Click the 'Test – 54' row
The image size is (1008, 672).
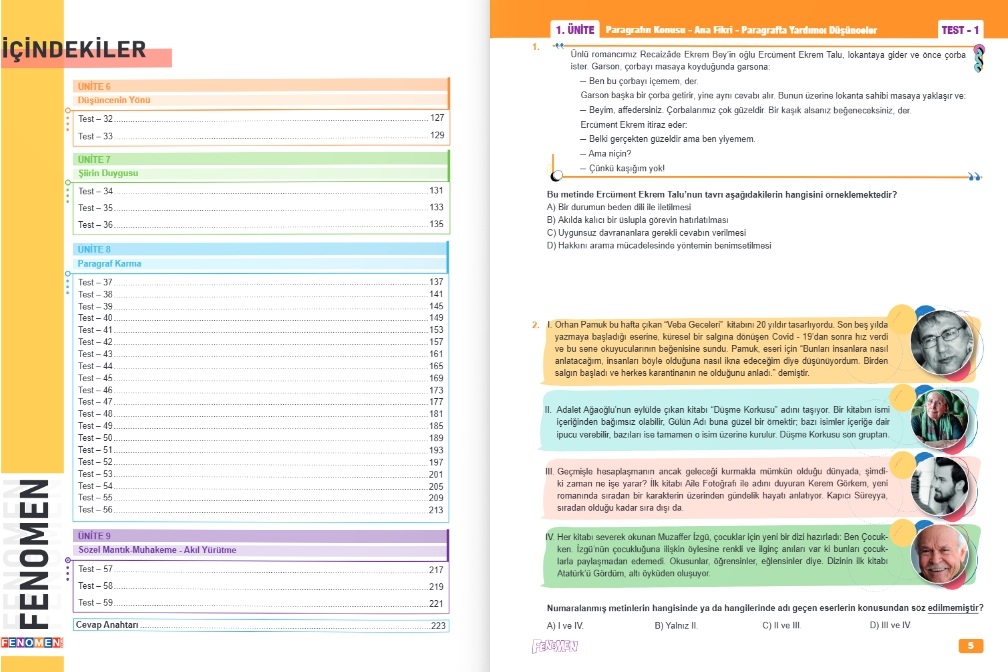pyautogui.click(x=260, y=486)
